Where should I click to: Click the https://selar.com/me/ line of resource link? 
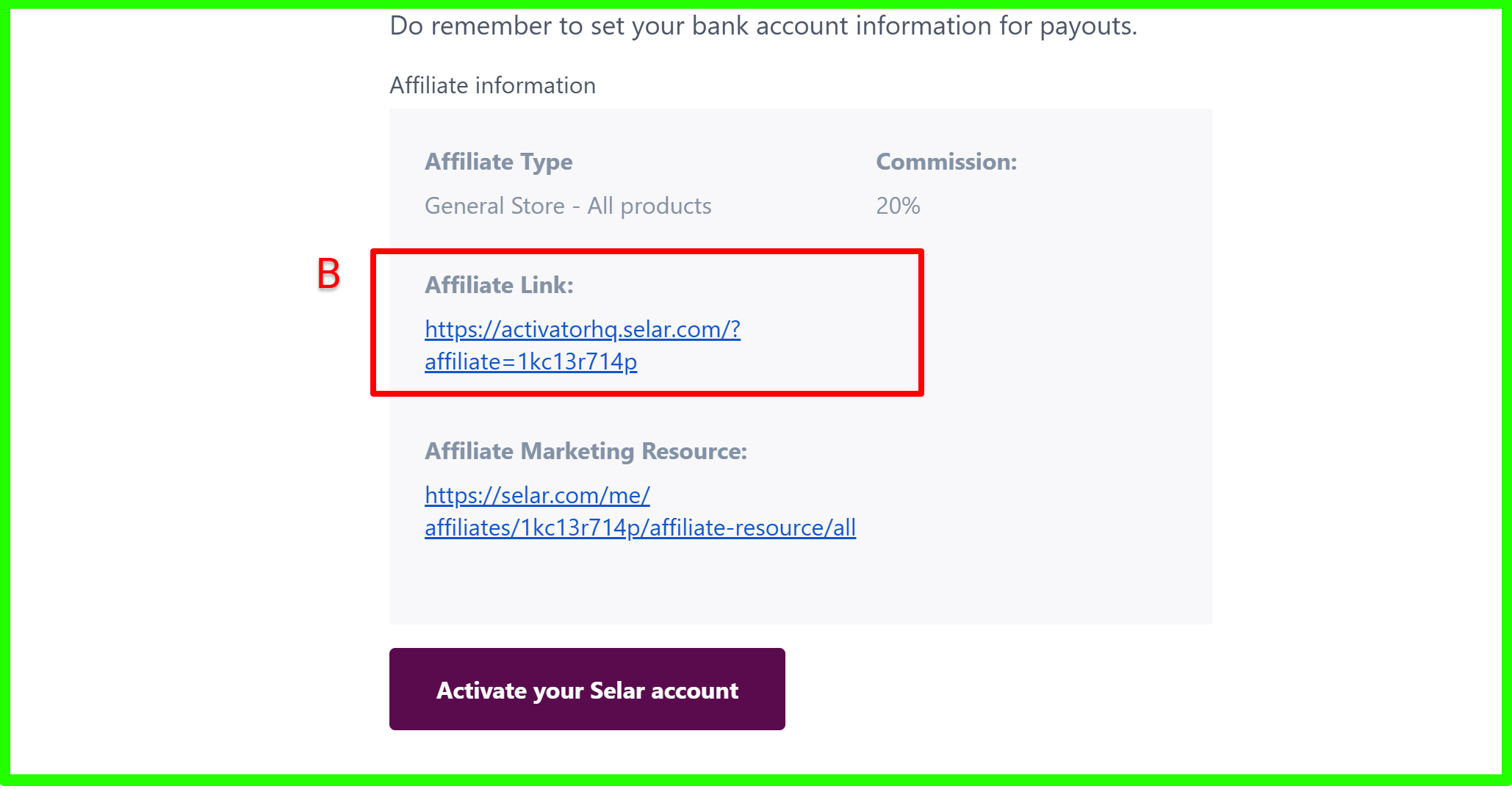537,495
